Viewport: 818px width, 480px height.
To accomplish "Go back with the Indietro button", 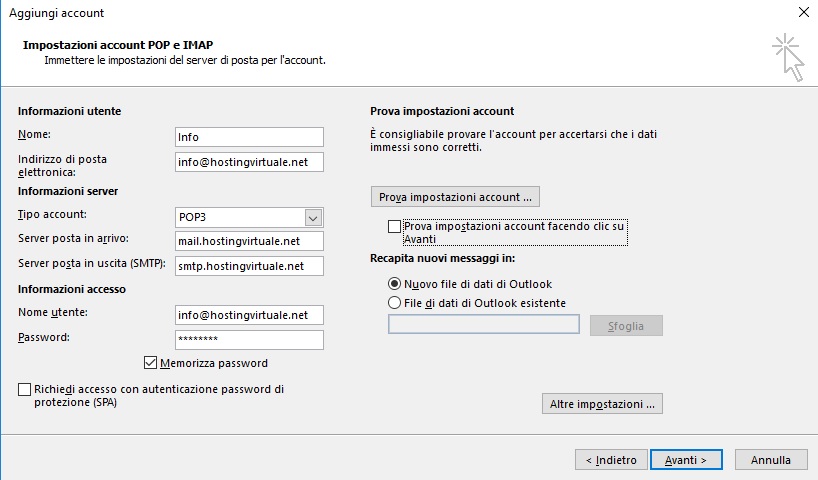I will 611,460.
